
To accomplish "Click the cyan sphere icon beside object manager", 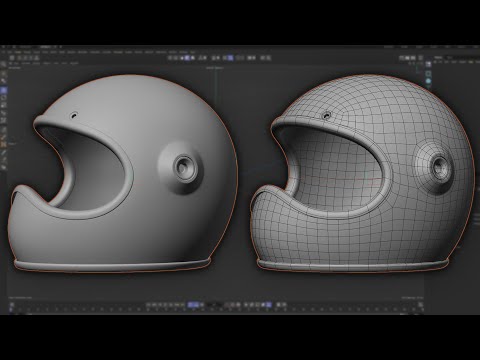I will pos(428,81).
